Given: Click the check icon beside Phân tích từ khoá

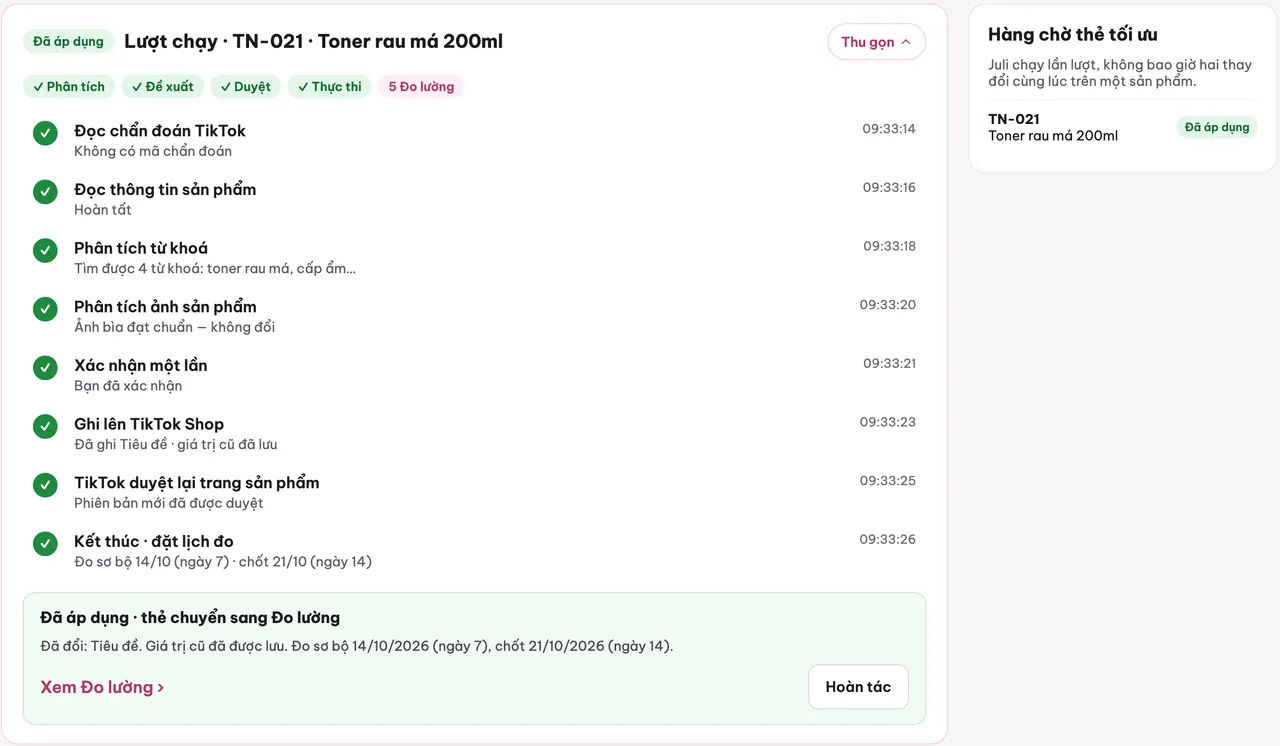Looking at the screenshot, I should point(45,251).
